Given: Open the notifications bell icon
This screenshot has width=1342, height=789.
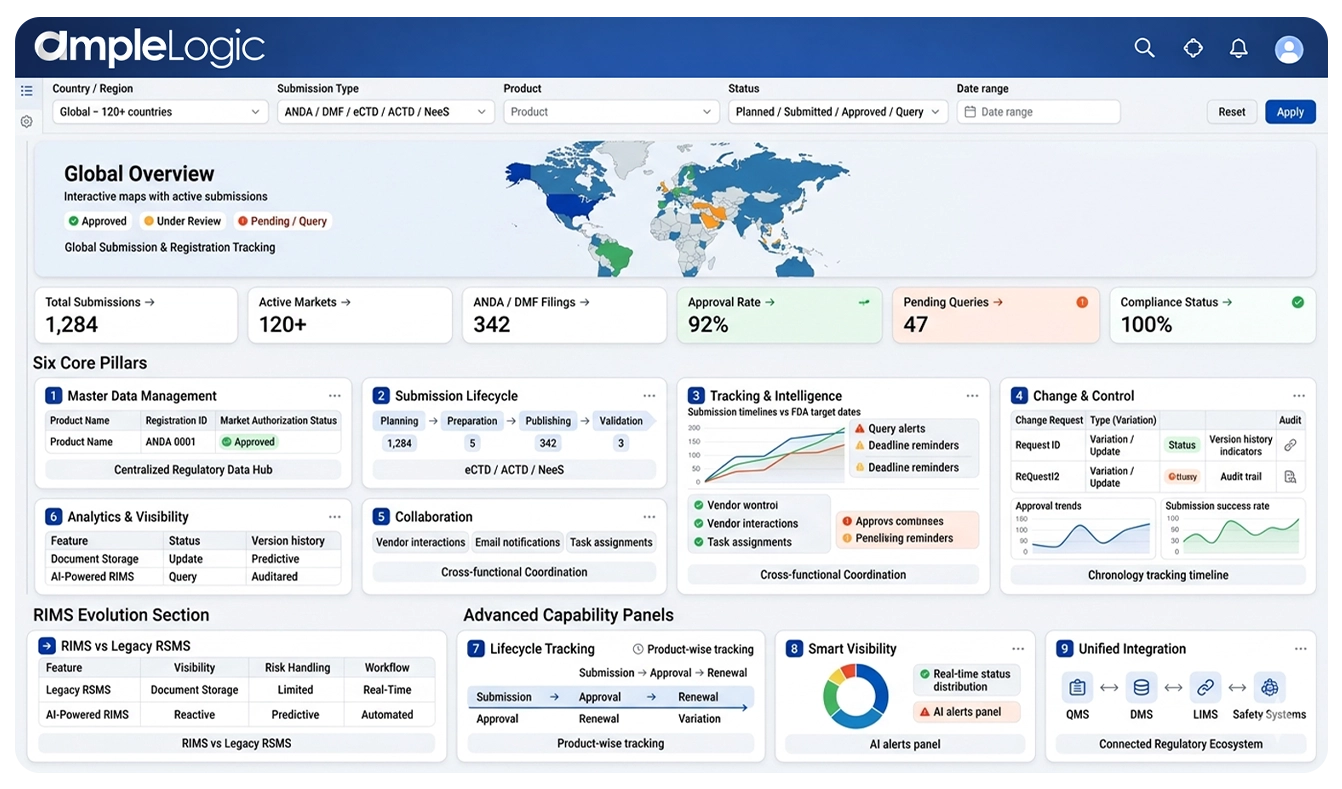Looking at the screenshot, I should tap(1238, 48).
